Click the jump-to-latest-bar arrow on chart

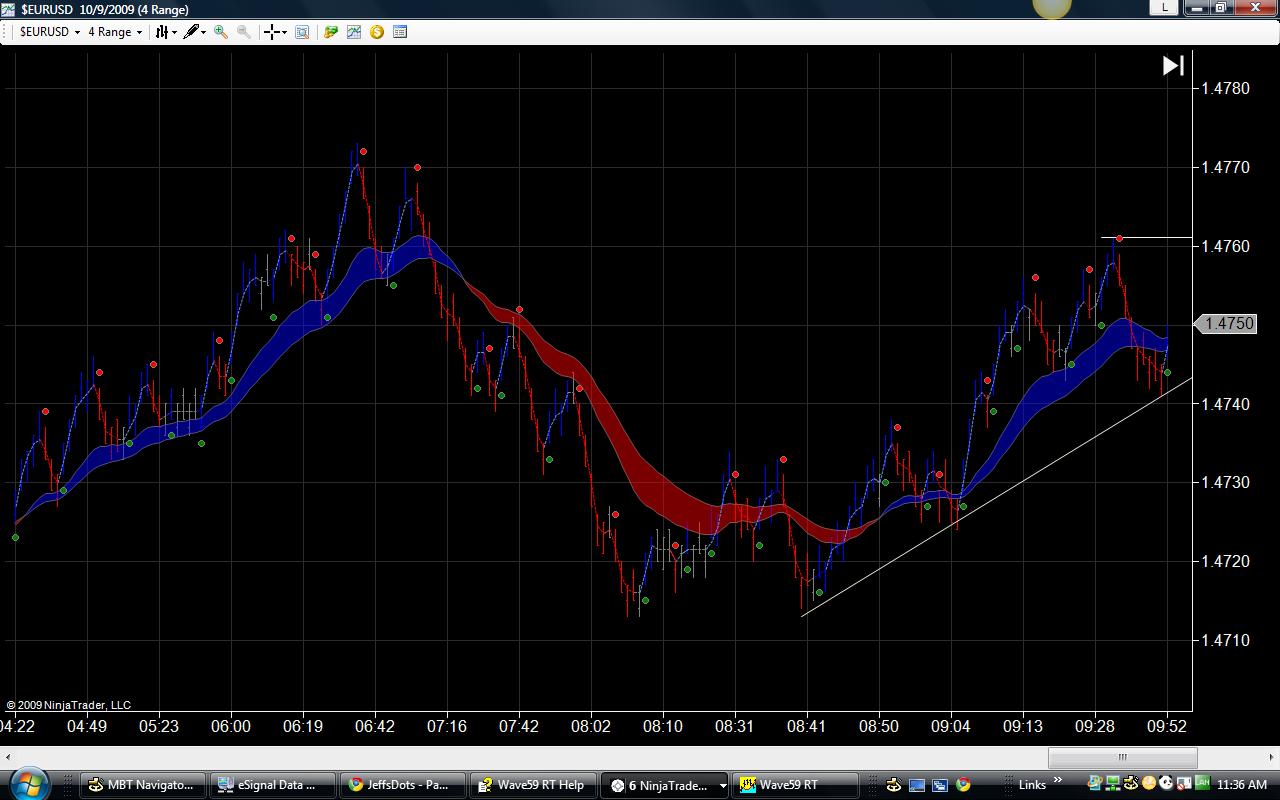pyautogui.click(x=1173, y=66)
